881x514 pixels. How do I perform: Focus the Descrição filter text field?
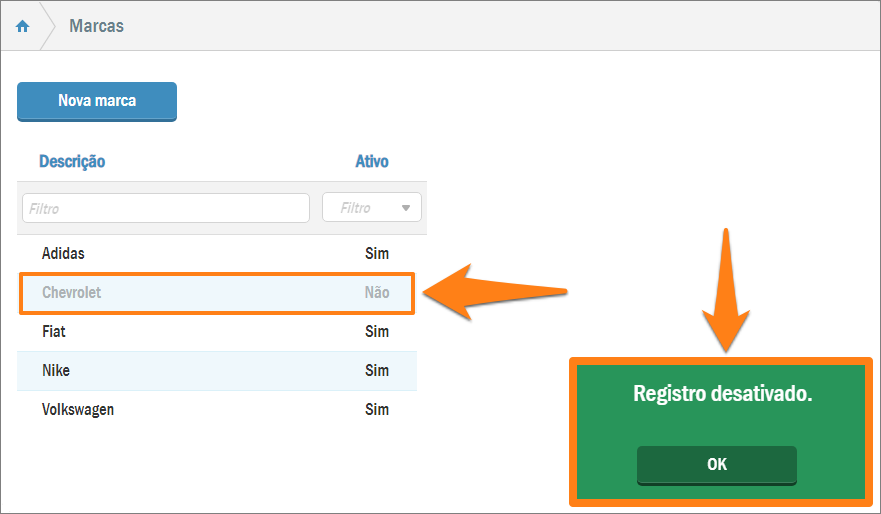(x=166, y=208)
